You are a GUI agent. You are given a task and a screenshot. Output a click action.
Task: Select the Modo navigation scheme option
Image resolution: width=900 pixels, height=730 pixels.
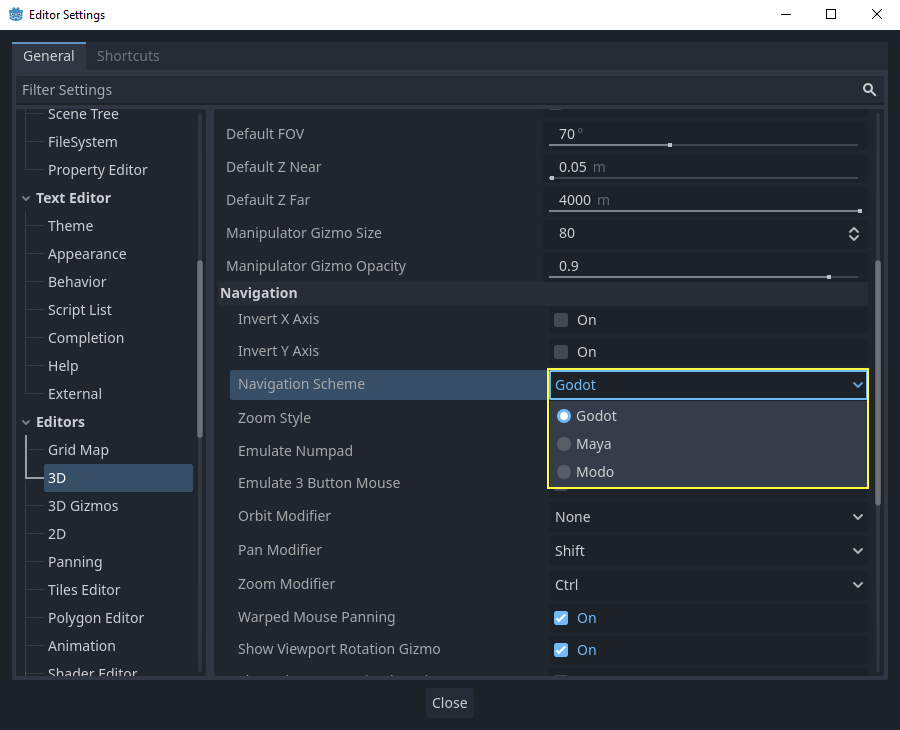coord(594,472)
